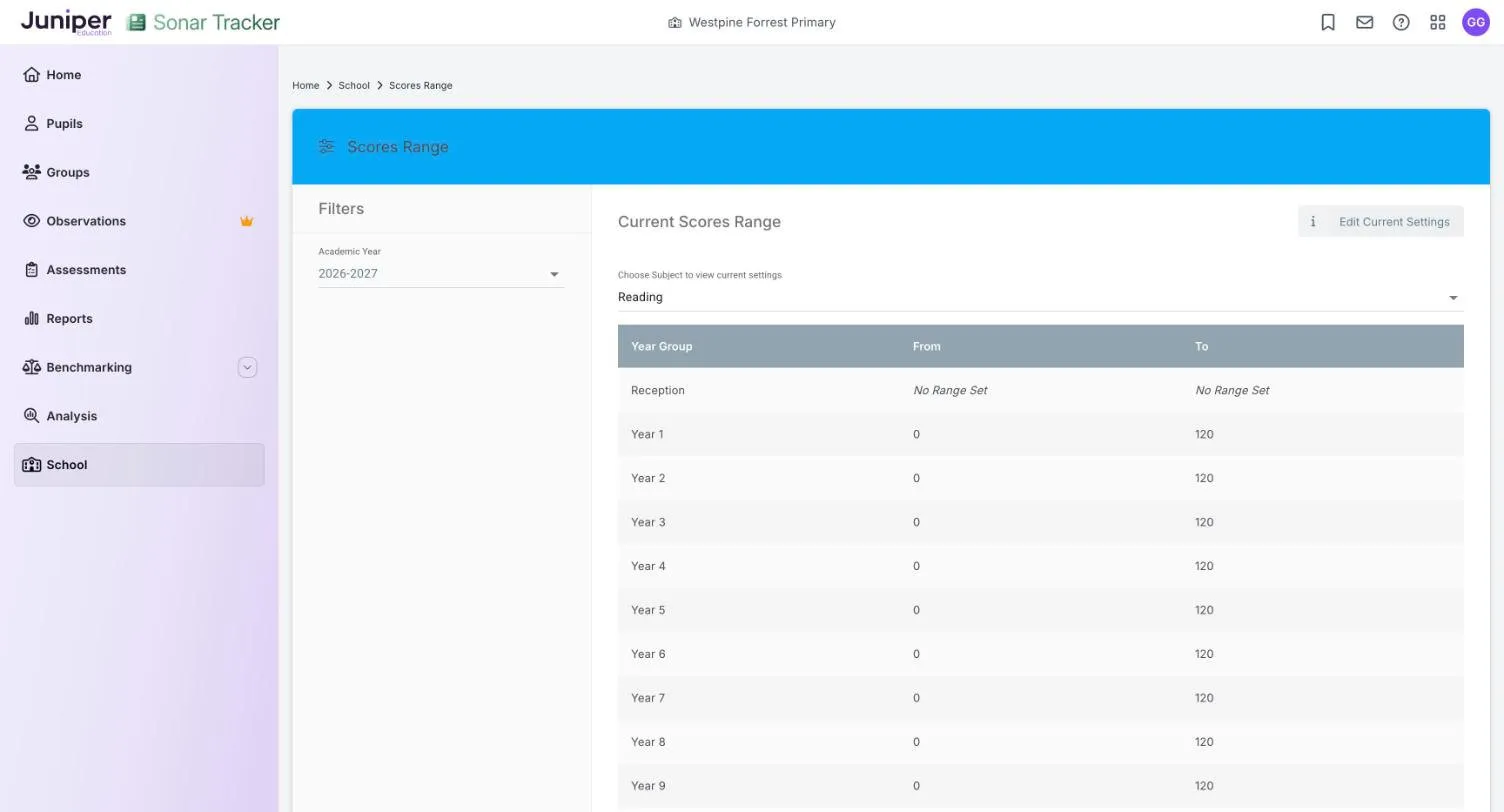Open the messages envelope icon
The height and width of the screenshot is (812, 1504).
point(1364,22)
